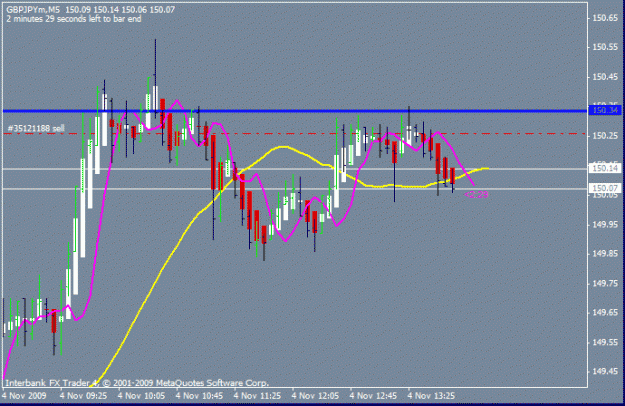The width and height of the screenshot is (625, 406).
Task: Click the 150.07 current price tag
Action: tap(604, 188)
